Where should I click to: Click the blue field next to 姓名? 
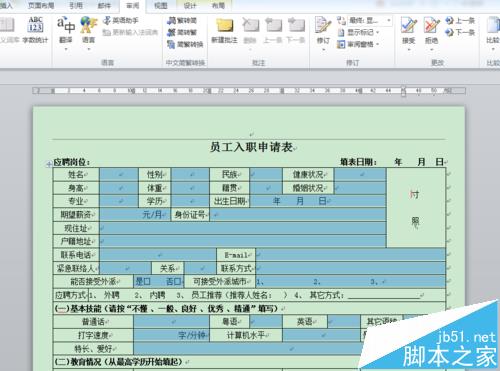pyautogui.click(x=119, y=174)
